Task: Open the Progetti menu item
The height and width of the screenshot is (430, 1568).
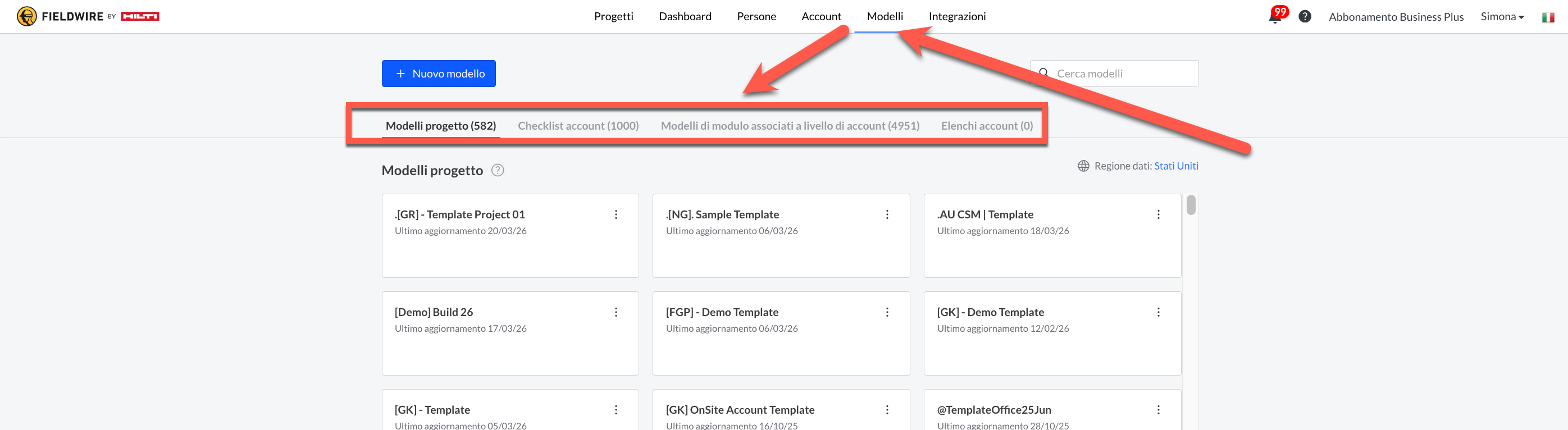Action: click(613, 16)
